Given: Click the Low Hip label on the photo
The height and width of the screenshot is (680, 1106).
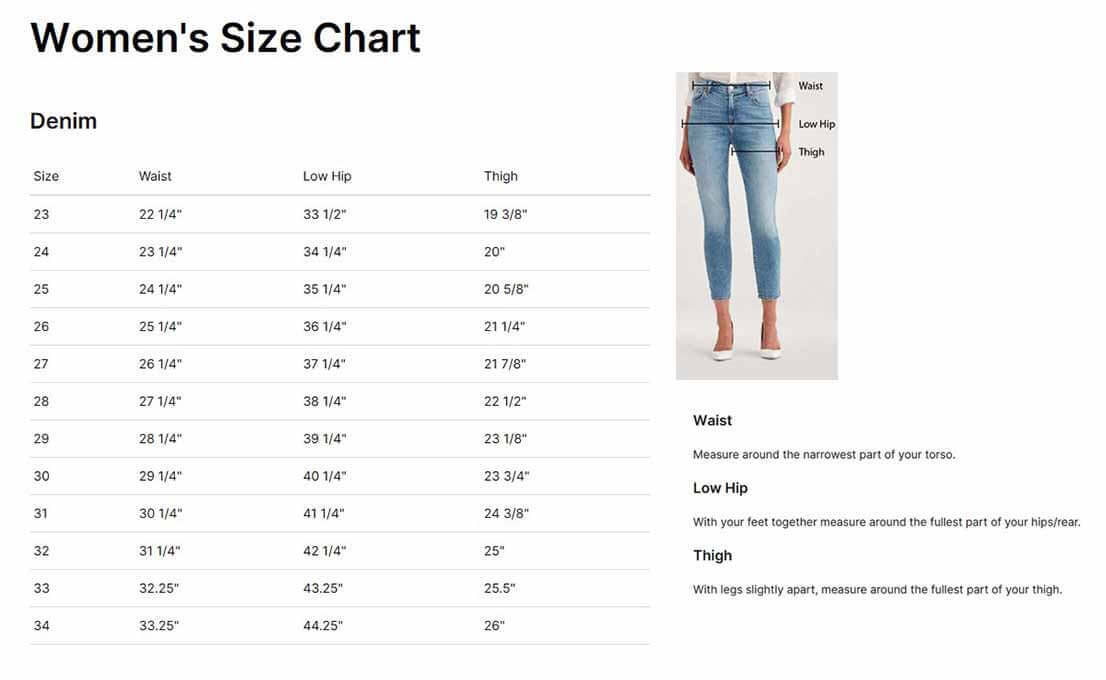Looking at the screenshot, I should pyautogui.click(x=817, y=124).
